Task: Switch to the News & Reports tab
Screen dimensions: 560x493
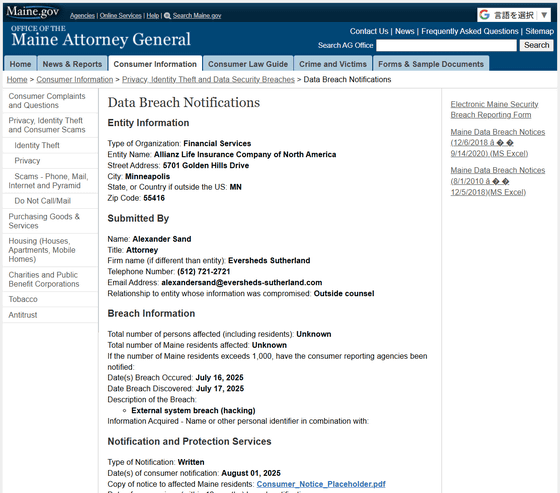Action: (72, 64)
